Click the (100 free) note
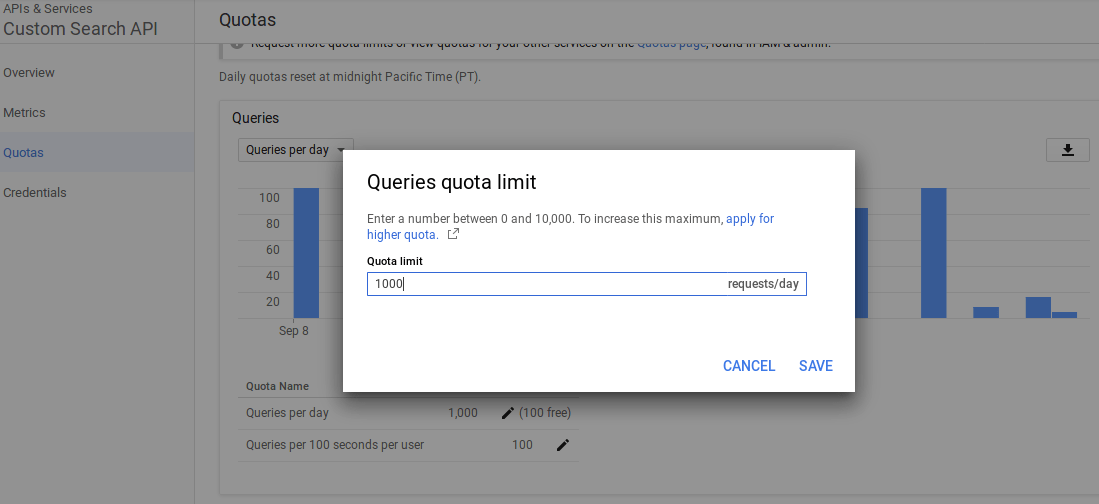Viewport: 1099px width, 504px height. (545, 413)
